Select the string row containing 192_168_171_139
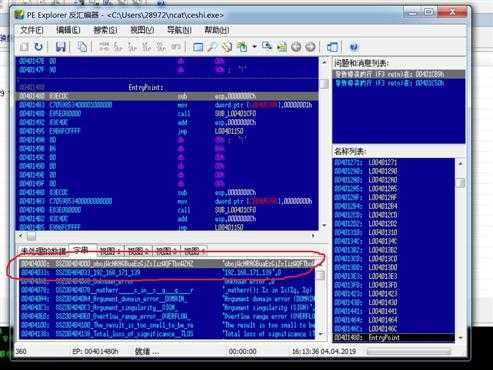The height and width of the screenshot is (370, 493). coord(167,273)
